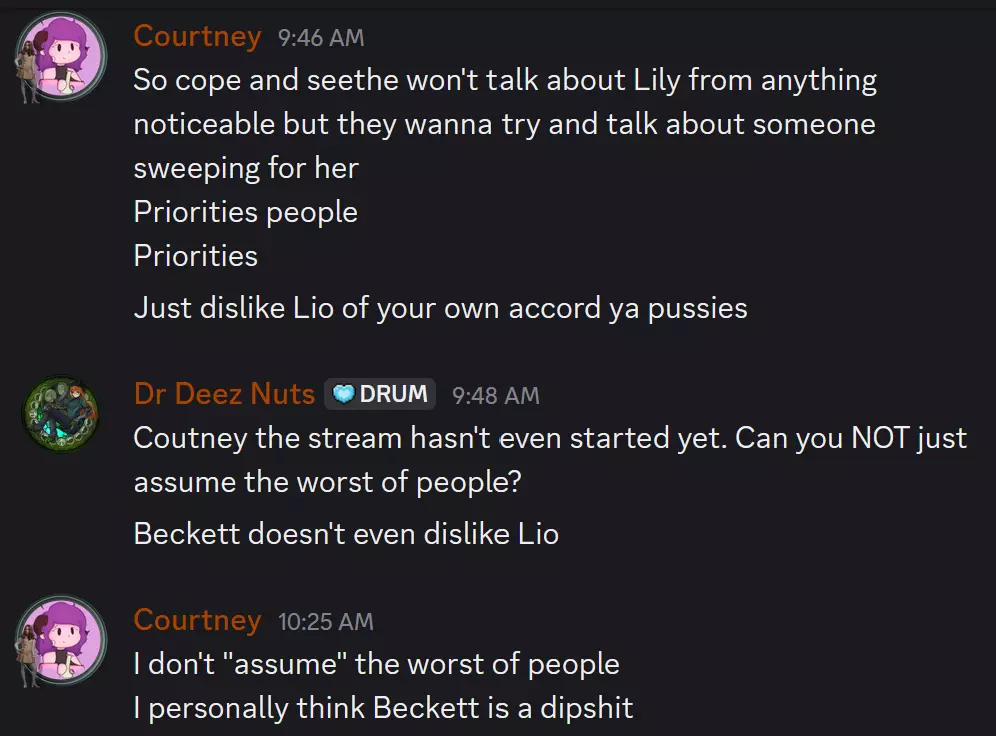Viewport: 996px width, 736px height.
Task: Click the 'sweeping for her' message line
Action: point(246,168)
